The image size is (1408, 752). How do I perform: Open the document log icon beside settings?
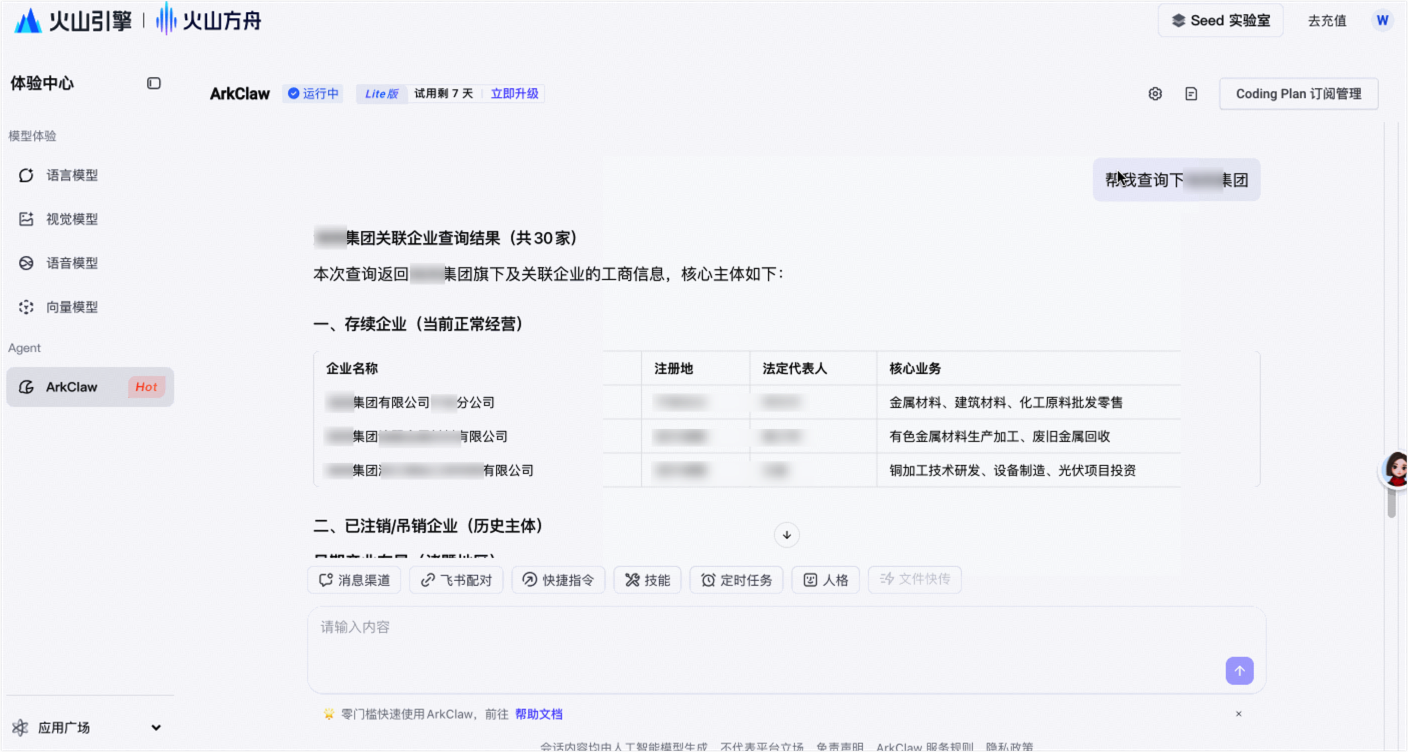pyautogui.click(x=1191, y=94)
